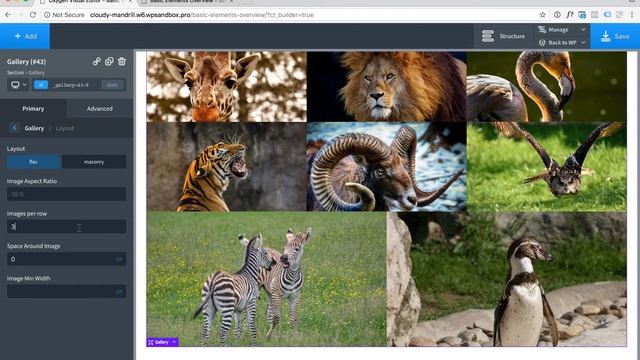The width and height of the screenshot is (640, 360).
Task: Select the flex layout option
Action: [33, 162]
